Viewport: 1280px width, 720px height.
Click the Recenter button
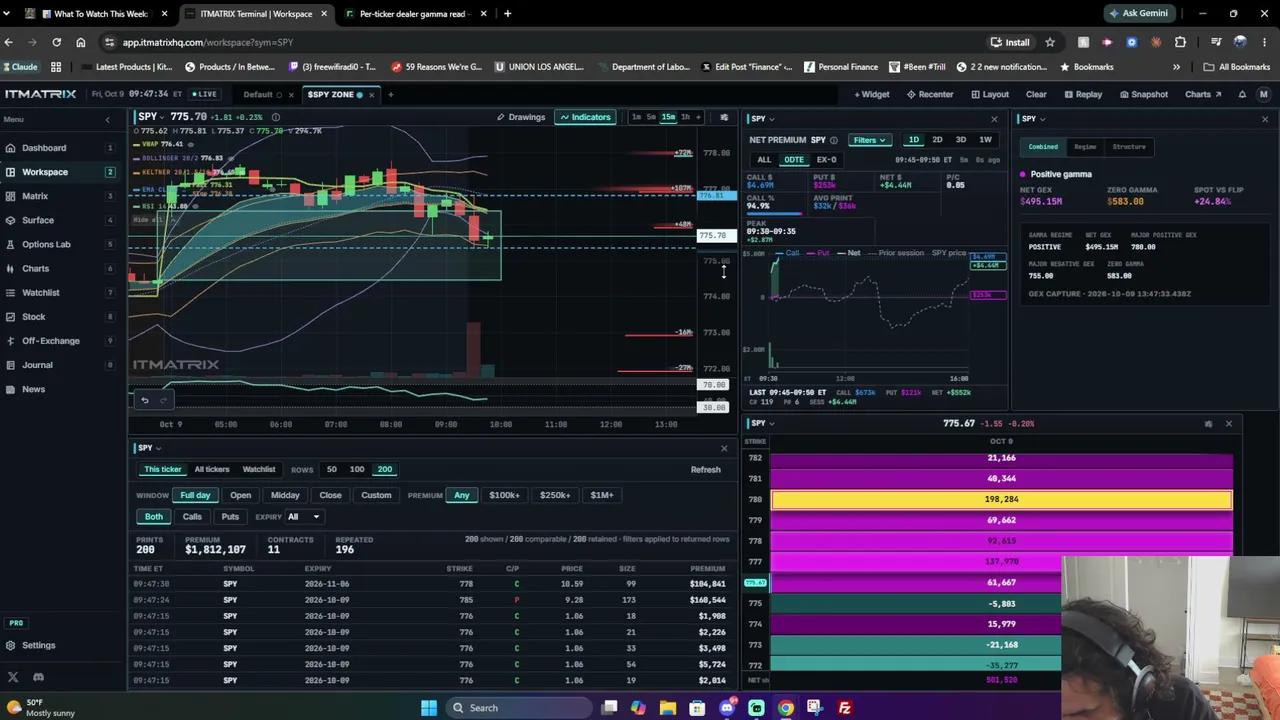(x=930, y=94)
